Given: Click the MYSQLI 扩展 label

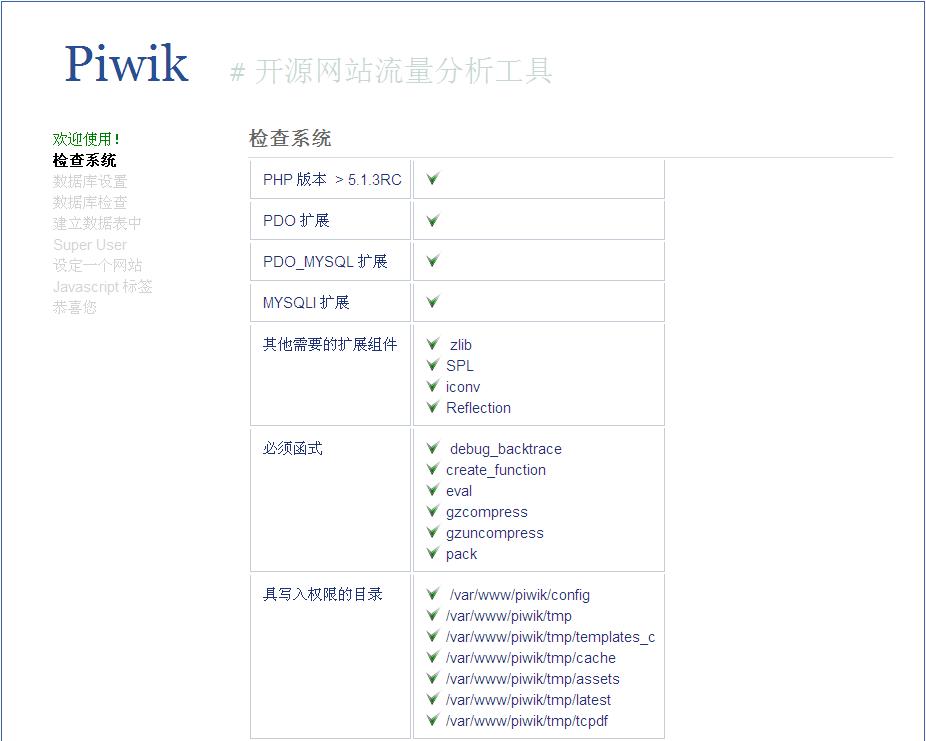Looking at the screenshot, I should click(306, 302).
